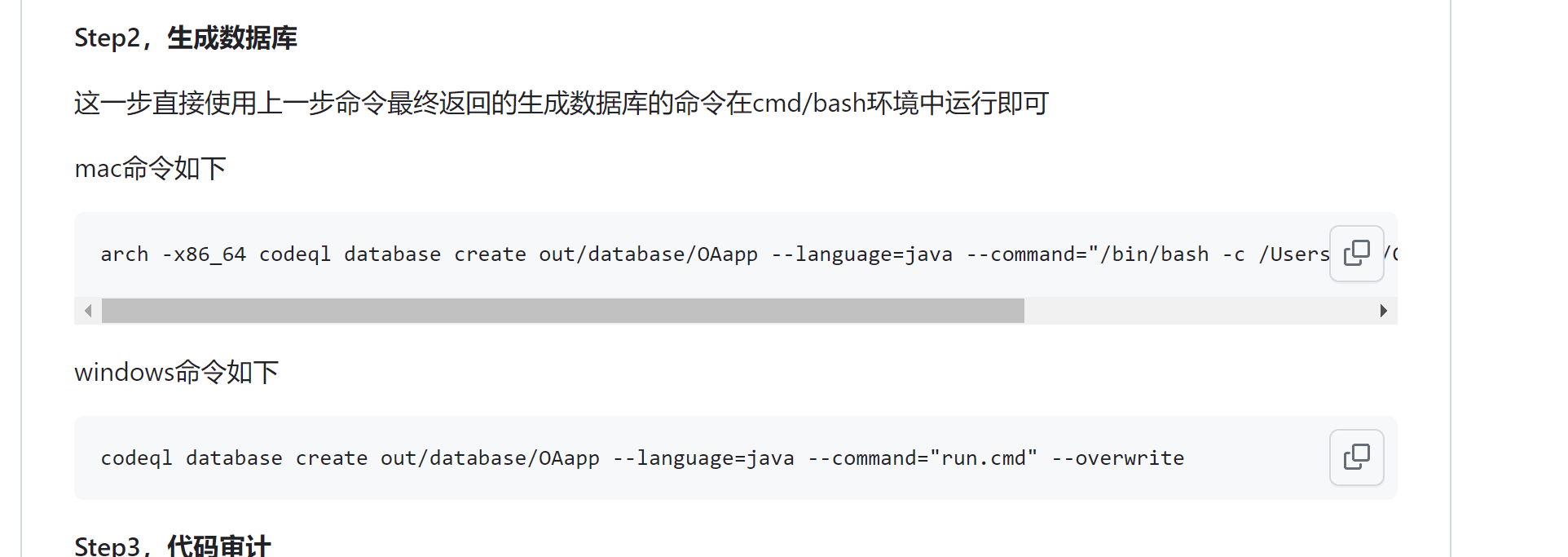Click '--overwrite' in the windows command
Viewport: 1568px width, 557px height.
click(1117, 458)
